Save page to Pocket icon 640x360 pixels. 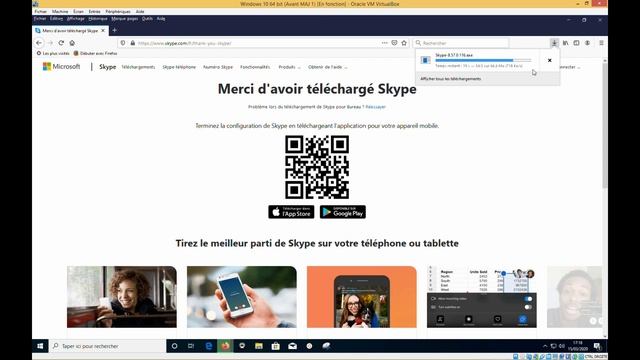(x=394, y=43)
